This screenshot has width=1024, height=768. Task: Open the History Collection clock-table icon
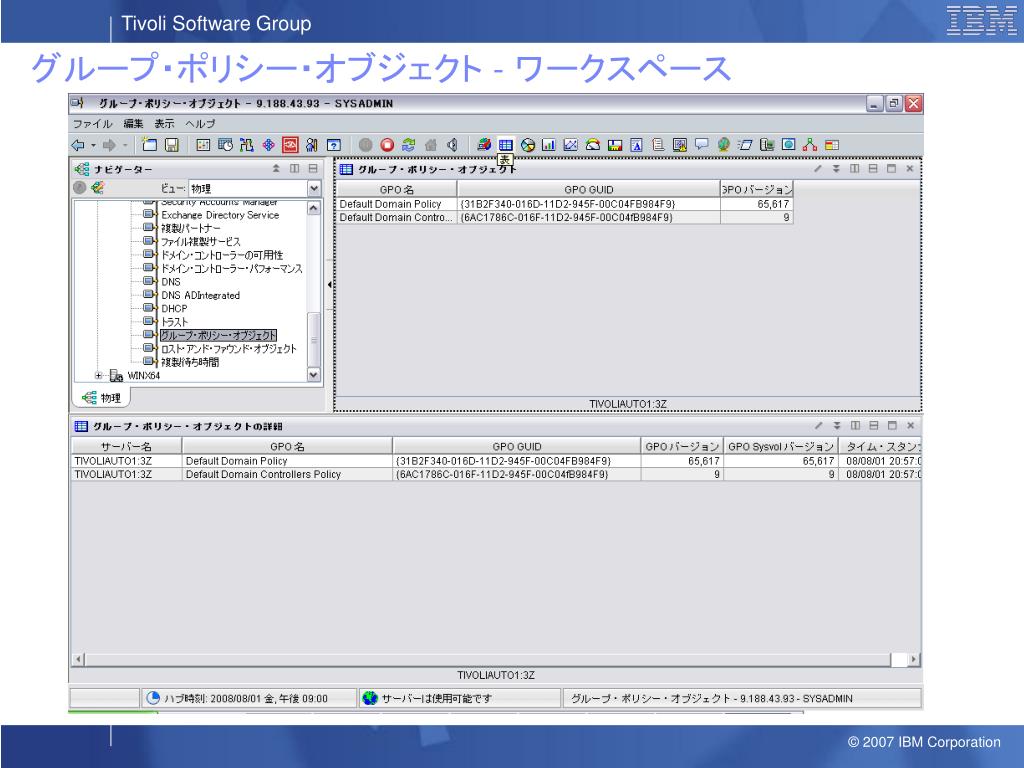(225, 145)
